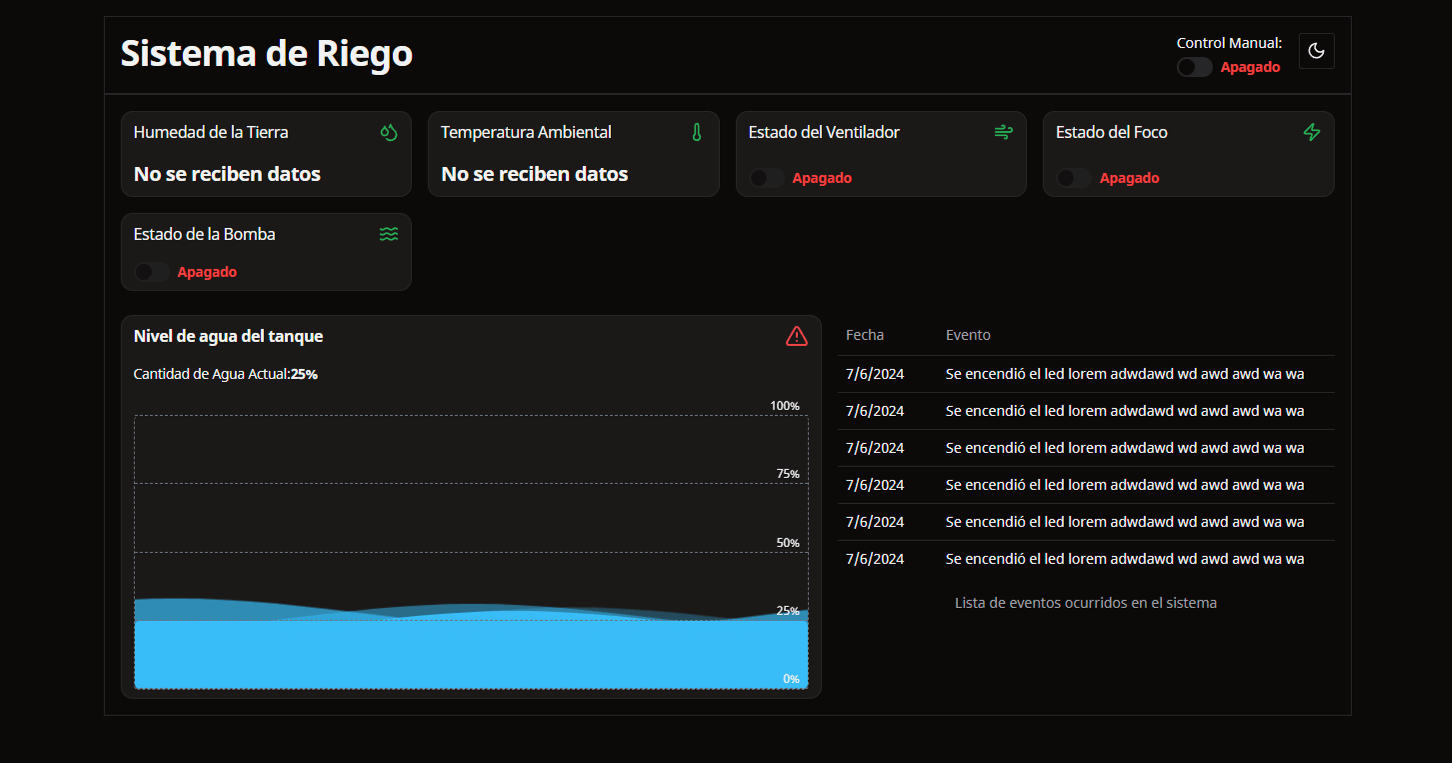Click the Control Manual label
The width and height of the screenshot is (1452, 763).
coord(1229,43)
